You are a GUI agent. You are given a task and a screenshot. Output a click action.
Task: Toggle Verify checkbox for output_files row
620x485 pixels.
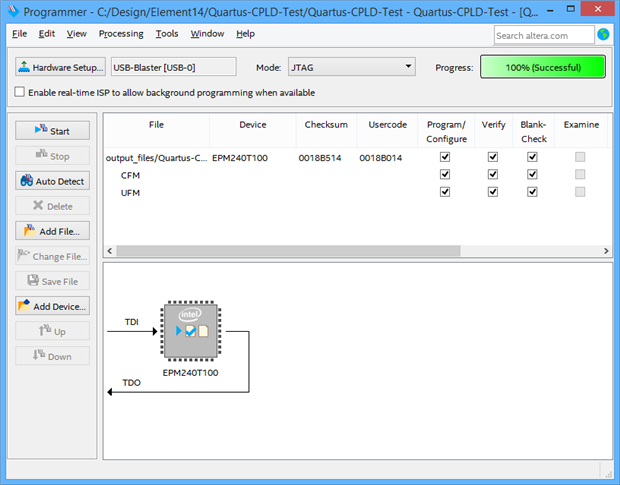point(493,157)
